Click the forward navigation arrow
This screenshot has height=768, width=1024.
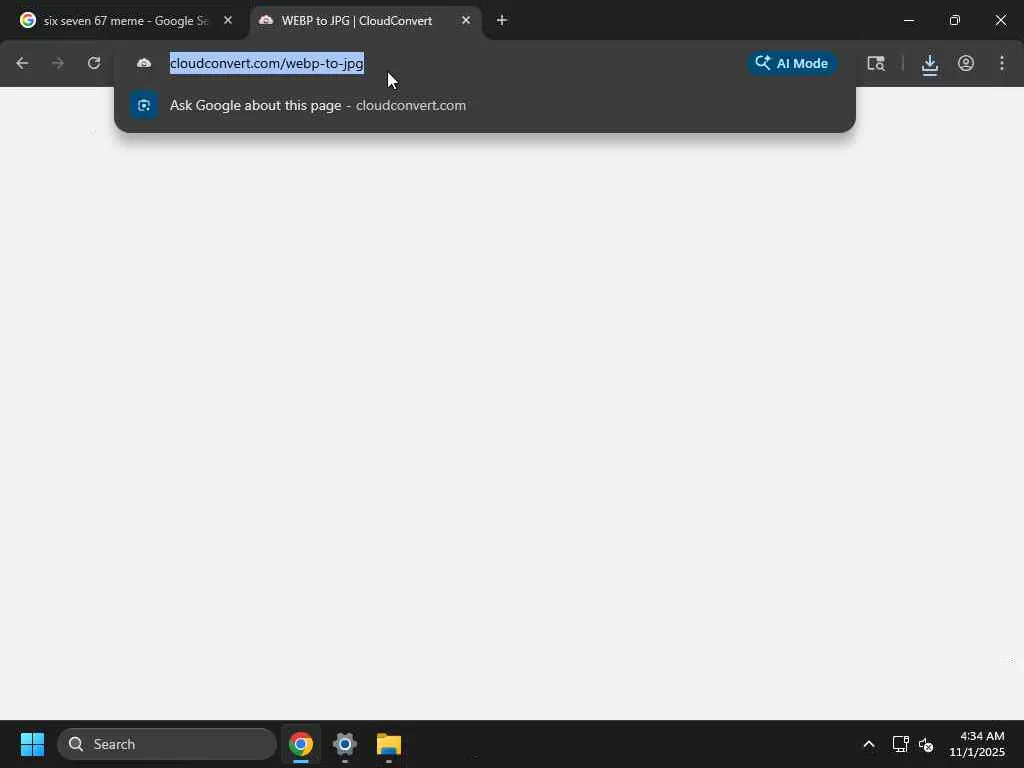(58, 63)
